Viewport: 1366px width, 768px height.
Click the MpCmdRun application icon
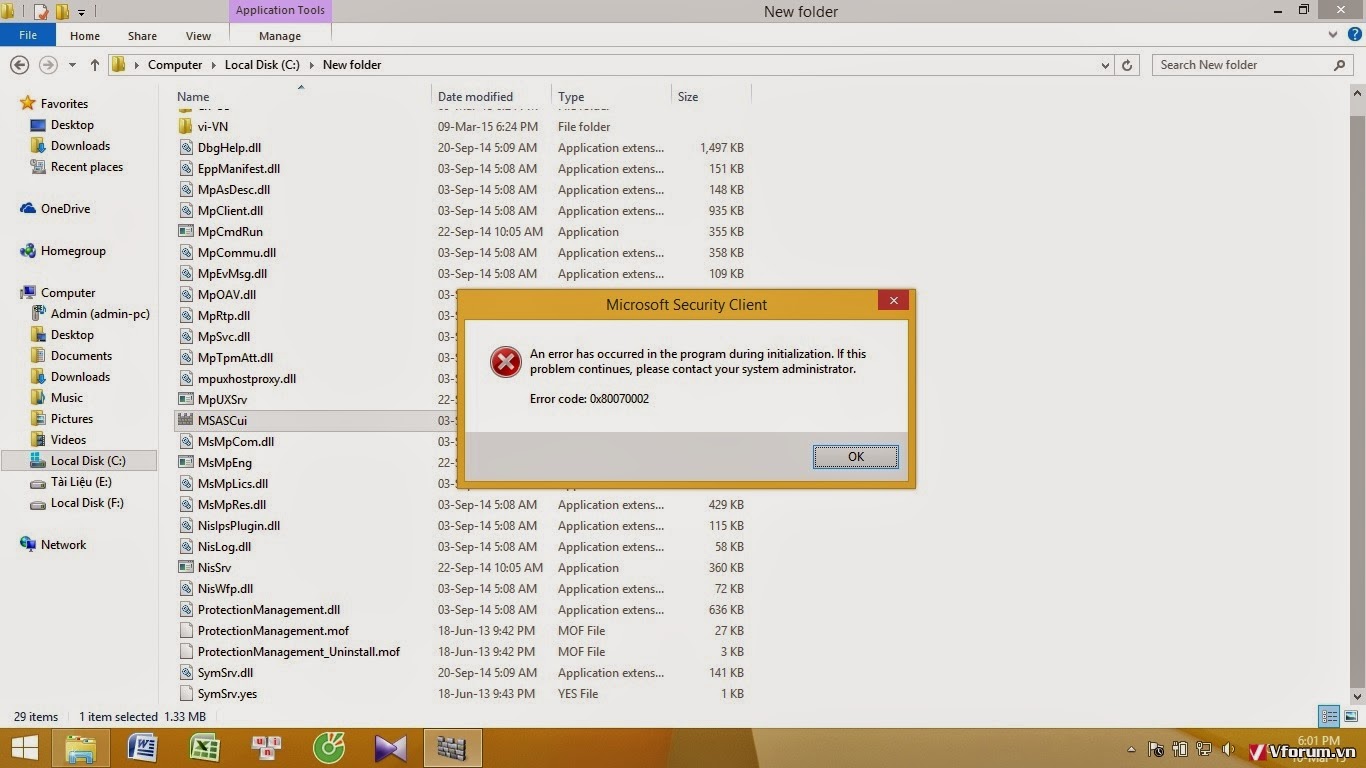coord(185,231)
